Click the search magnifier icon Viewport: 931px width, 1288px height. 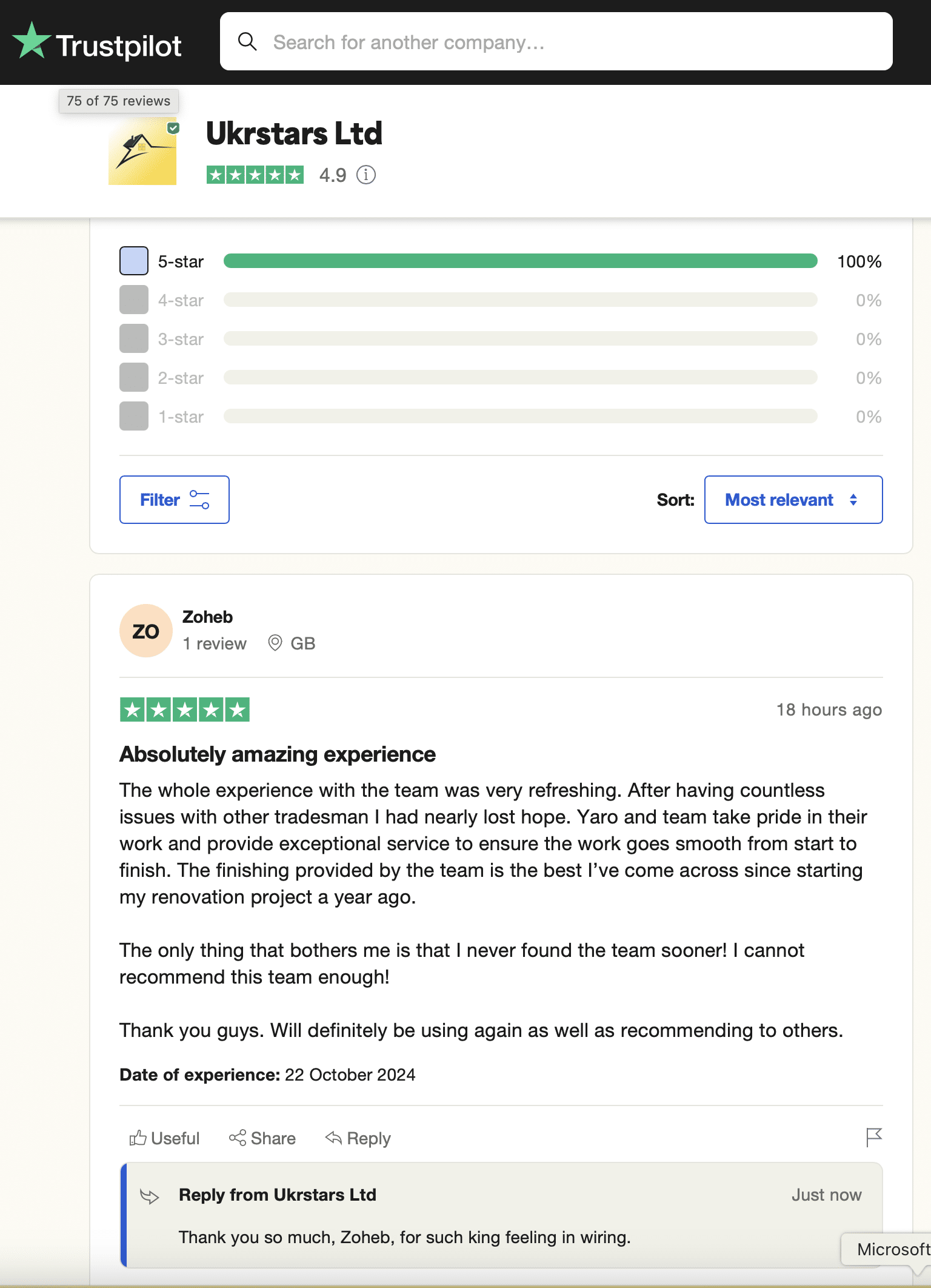pos(247,42)
